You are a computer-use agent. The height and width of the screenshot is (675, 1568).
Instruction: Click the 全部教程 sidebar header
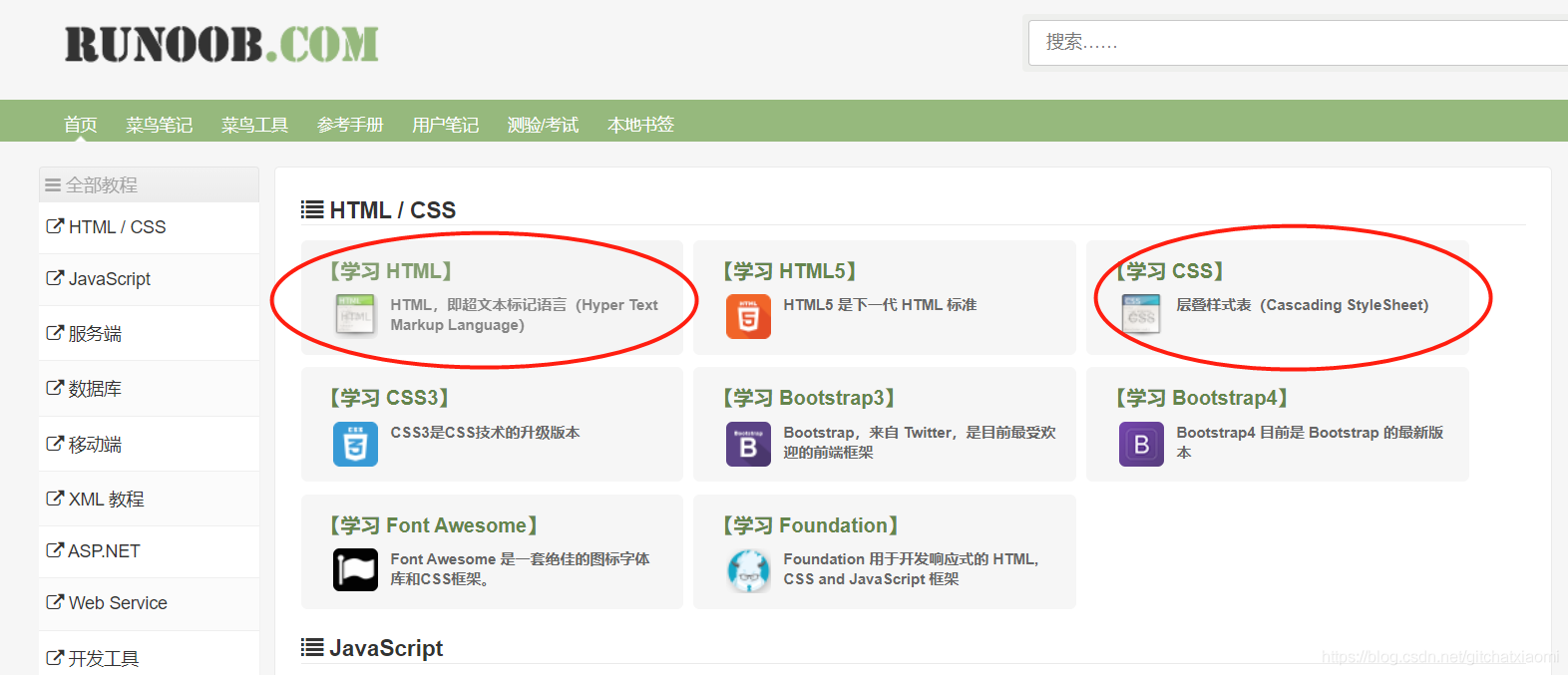click(x=149, y=184)
